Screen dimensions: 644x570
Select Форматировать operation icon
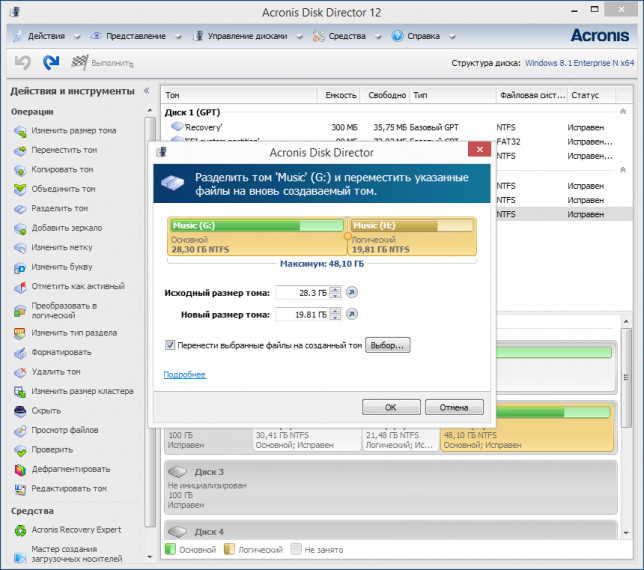pyautogui.click(x=20, y=353)
